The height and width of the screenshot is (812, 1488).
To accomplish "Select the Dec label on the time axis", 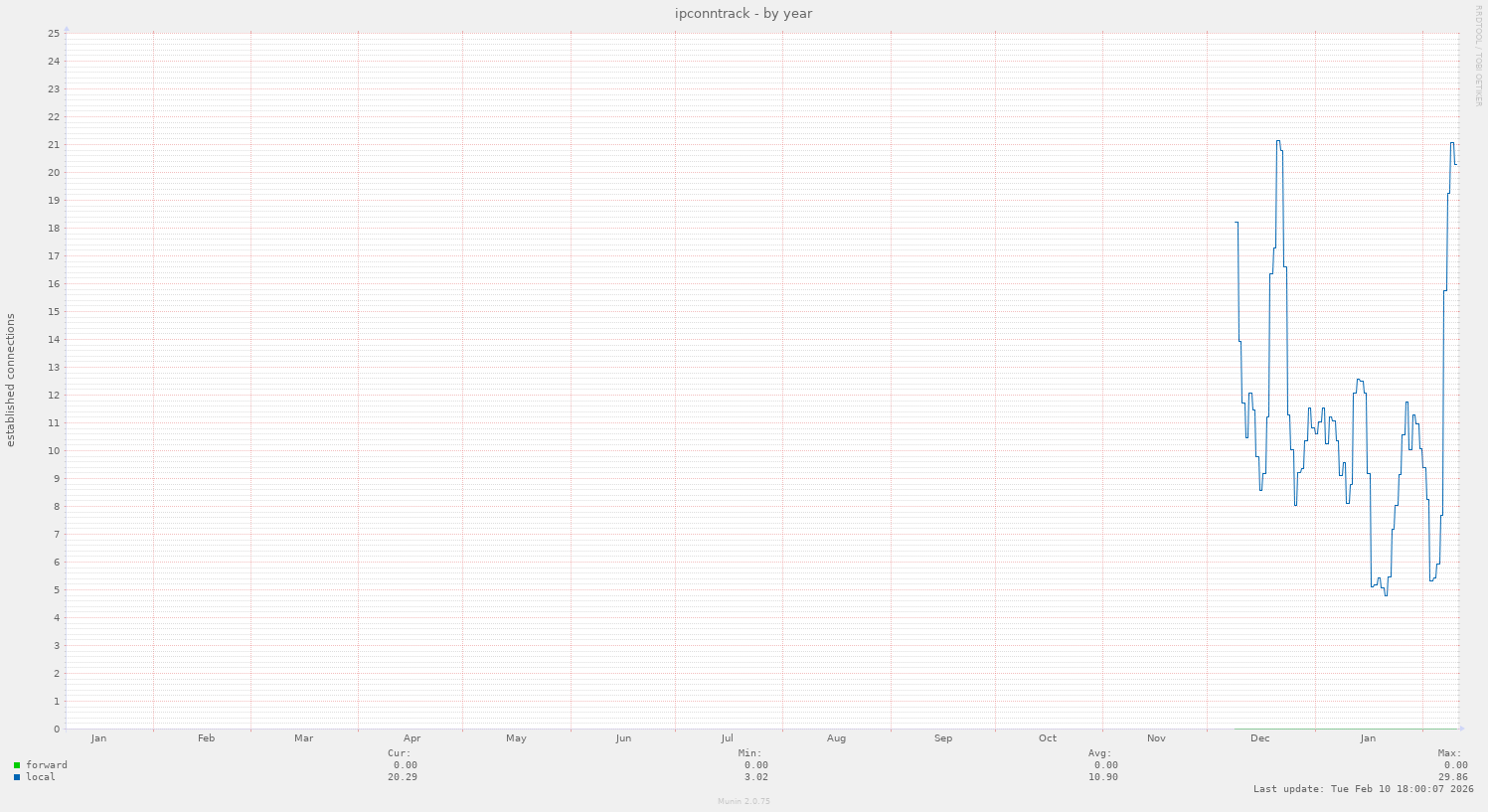I will point(1259,738).
